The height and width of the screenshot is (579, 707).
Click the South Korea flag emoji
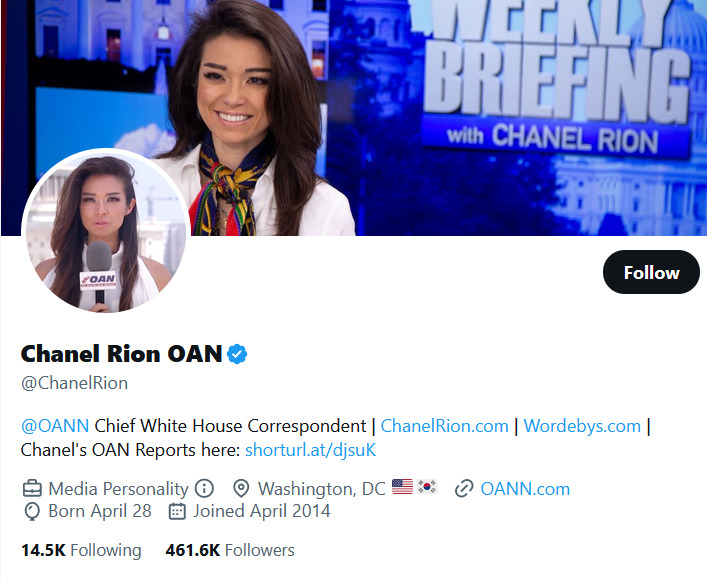pos(427,487)
